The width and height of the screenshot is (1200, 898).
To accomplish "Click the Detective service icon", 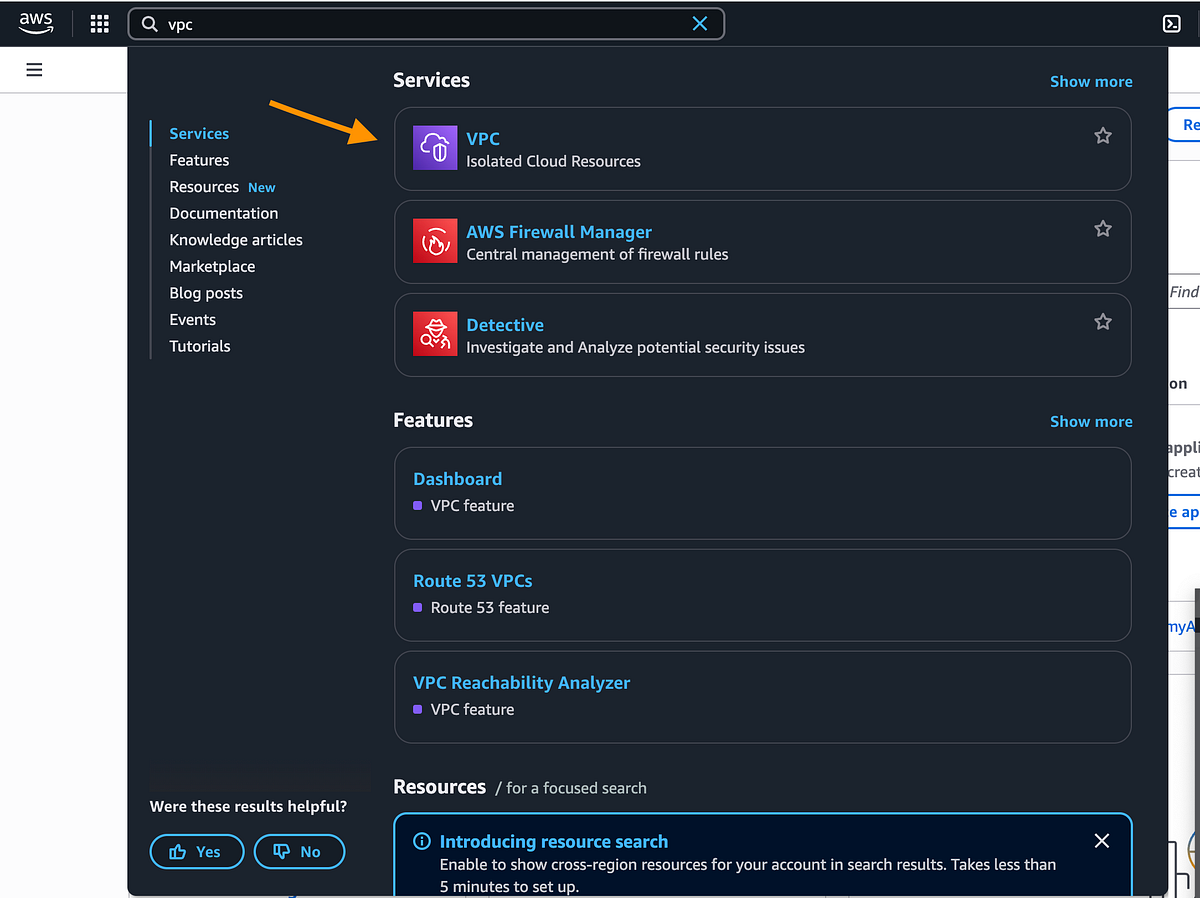I will point(434,334).
